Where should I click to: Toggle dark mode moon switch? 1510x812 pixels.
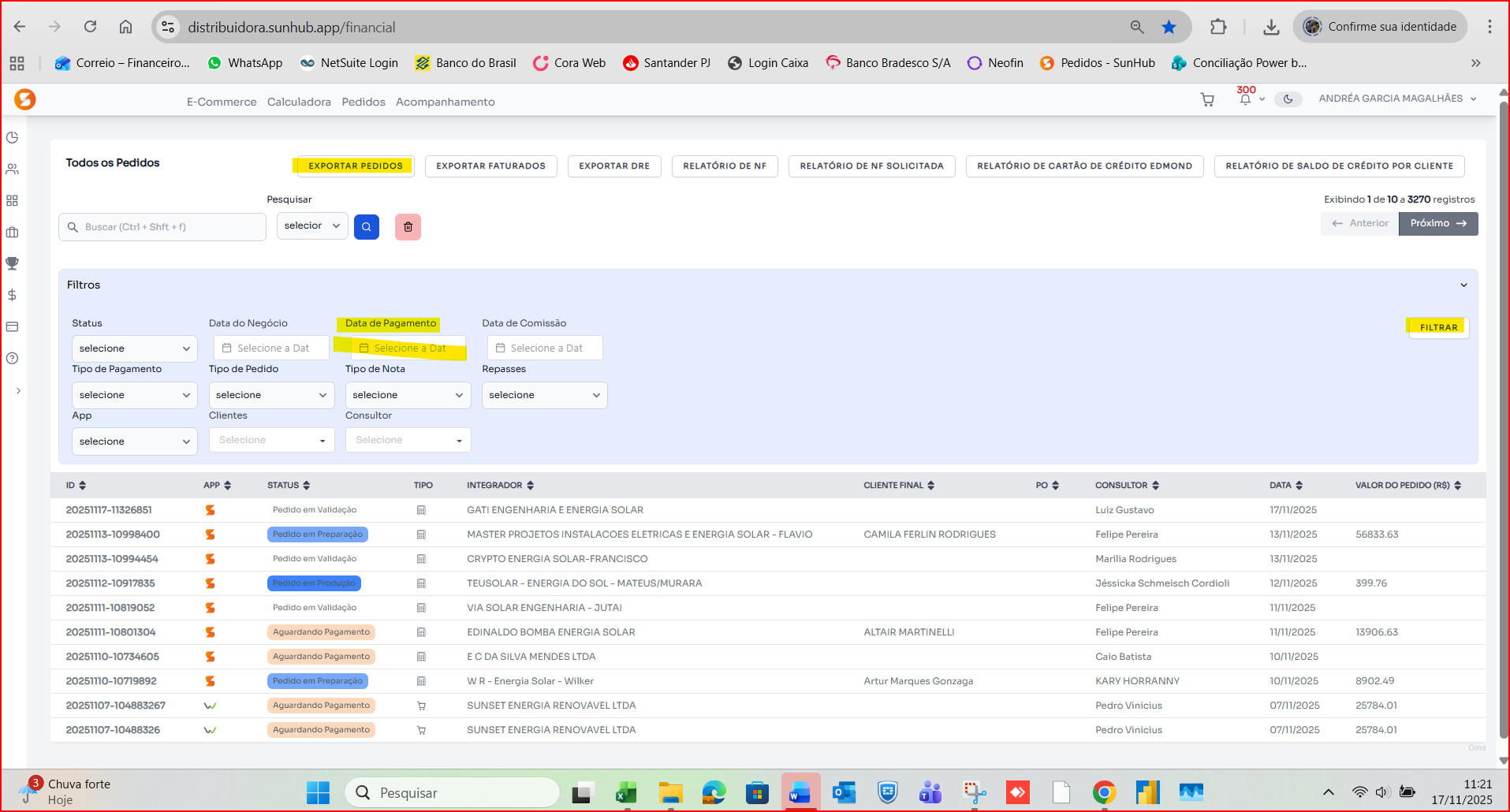pos(1288,99)
